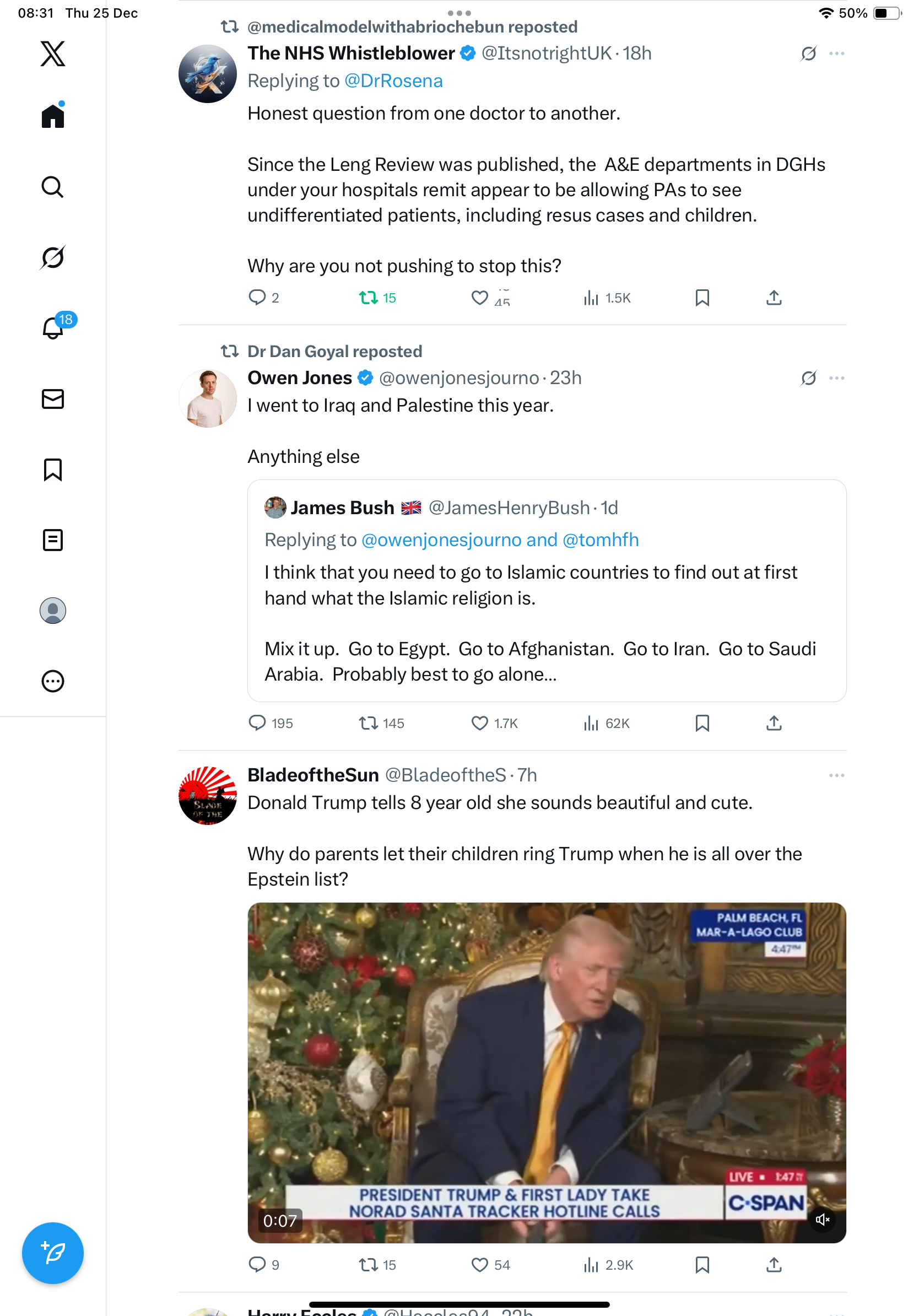Open Messages envelope in sidebar
Viewport: 919px width, 1316px height.
(x=53, y=399)
